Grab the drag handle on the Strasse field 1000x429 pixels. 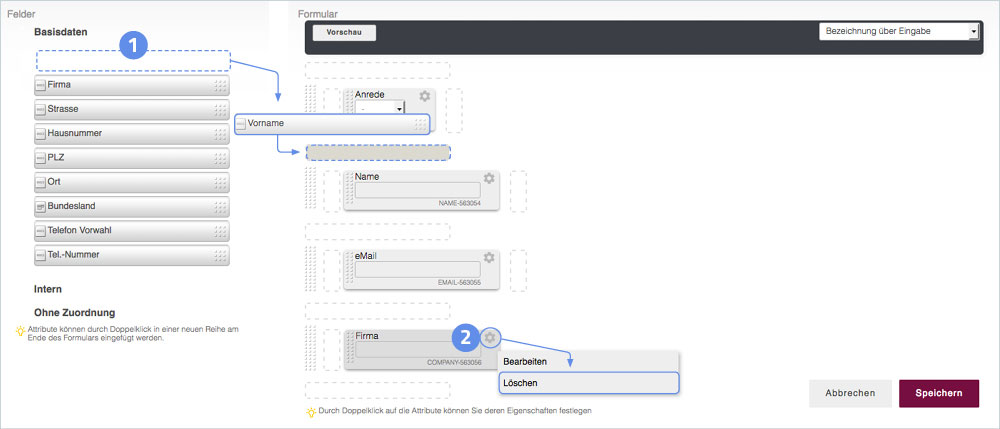pyautogui.click(x=220, y=110)
